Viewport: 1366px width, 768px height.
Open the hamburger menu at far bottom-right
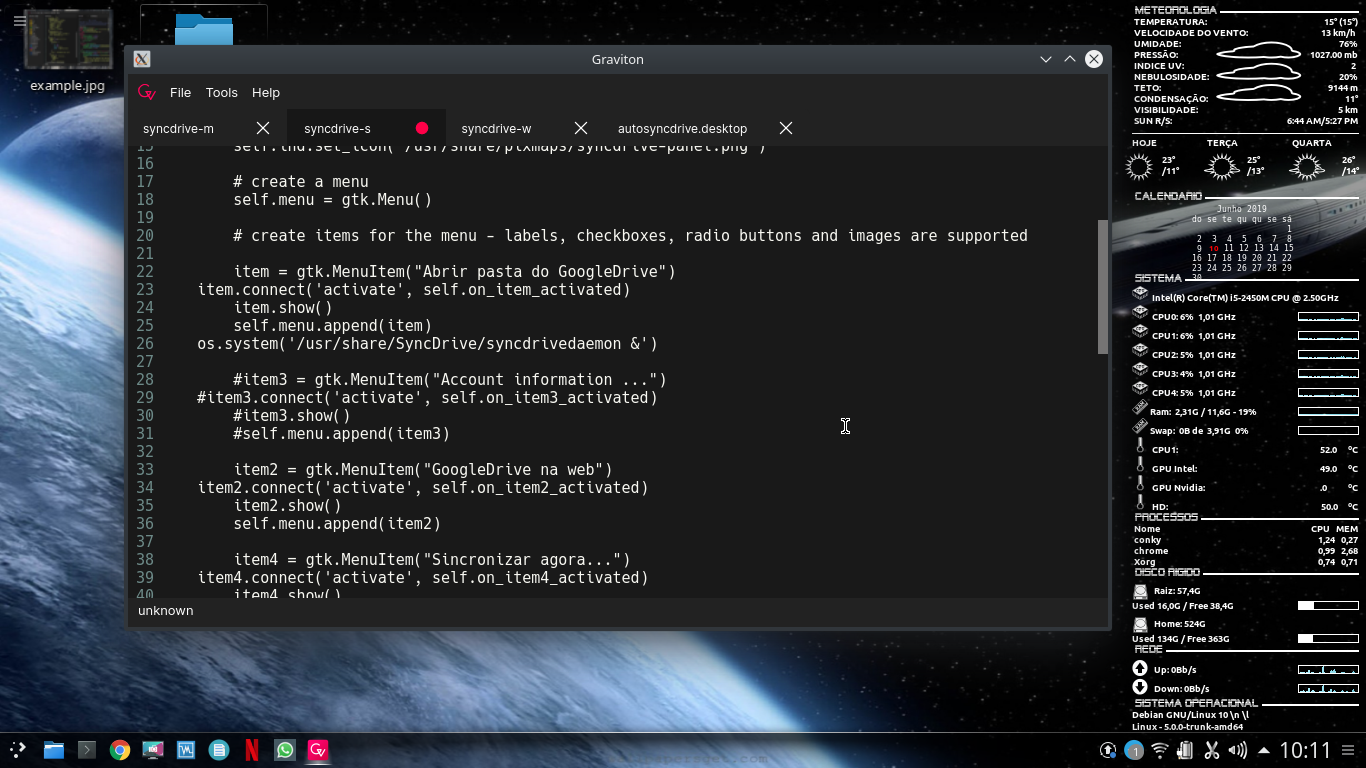click(1346, 750)
